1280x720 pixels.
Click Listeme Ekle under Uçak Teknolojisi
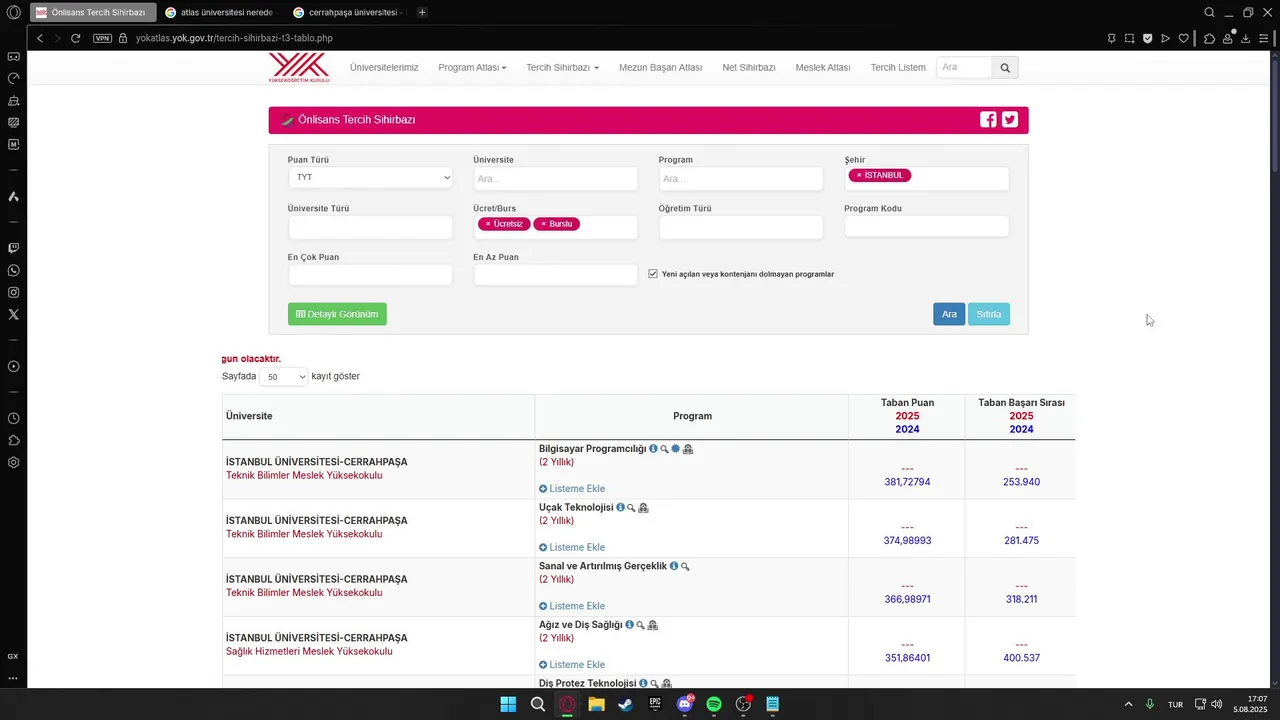click(x=572, y=547)
